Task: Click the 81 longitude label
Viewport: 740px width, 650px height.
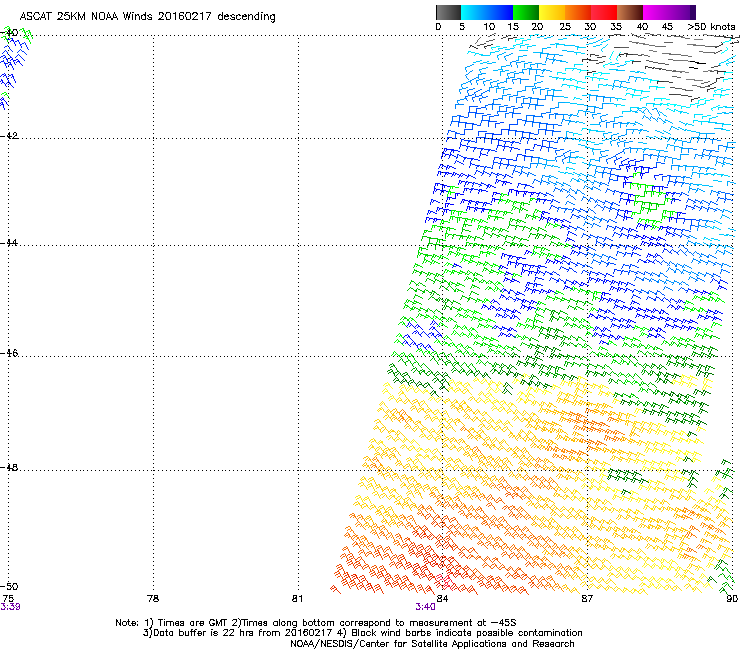Action: click(297, 599)
